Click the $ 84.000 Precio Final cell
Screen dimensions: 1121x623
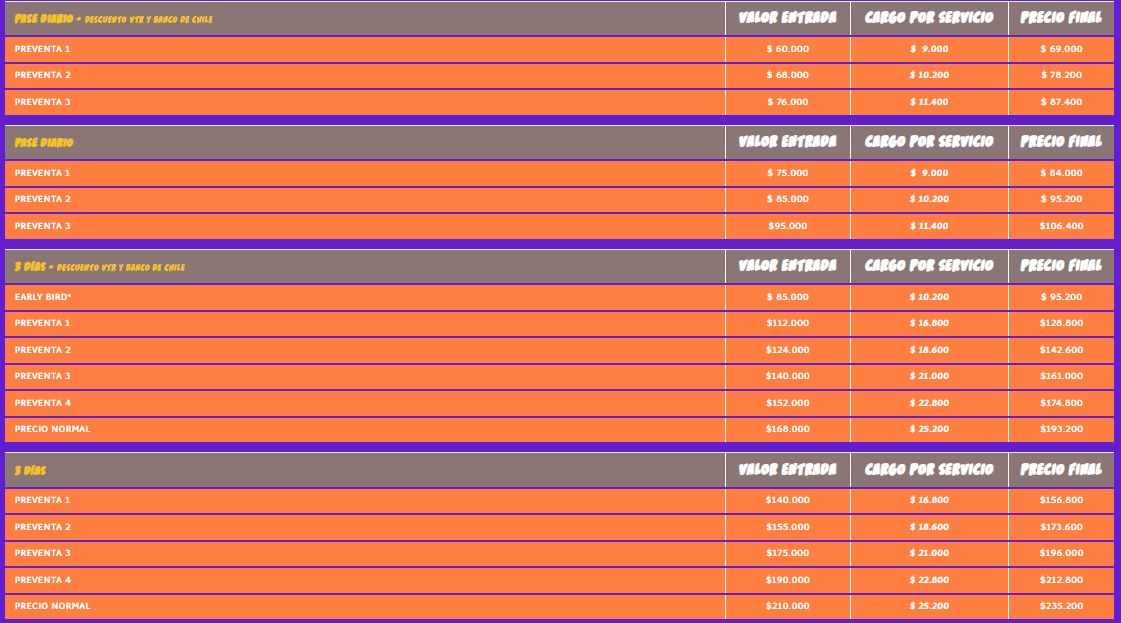[1061, 173]
